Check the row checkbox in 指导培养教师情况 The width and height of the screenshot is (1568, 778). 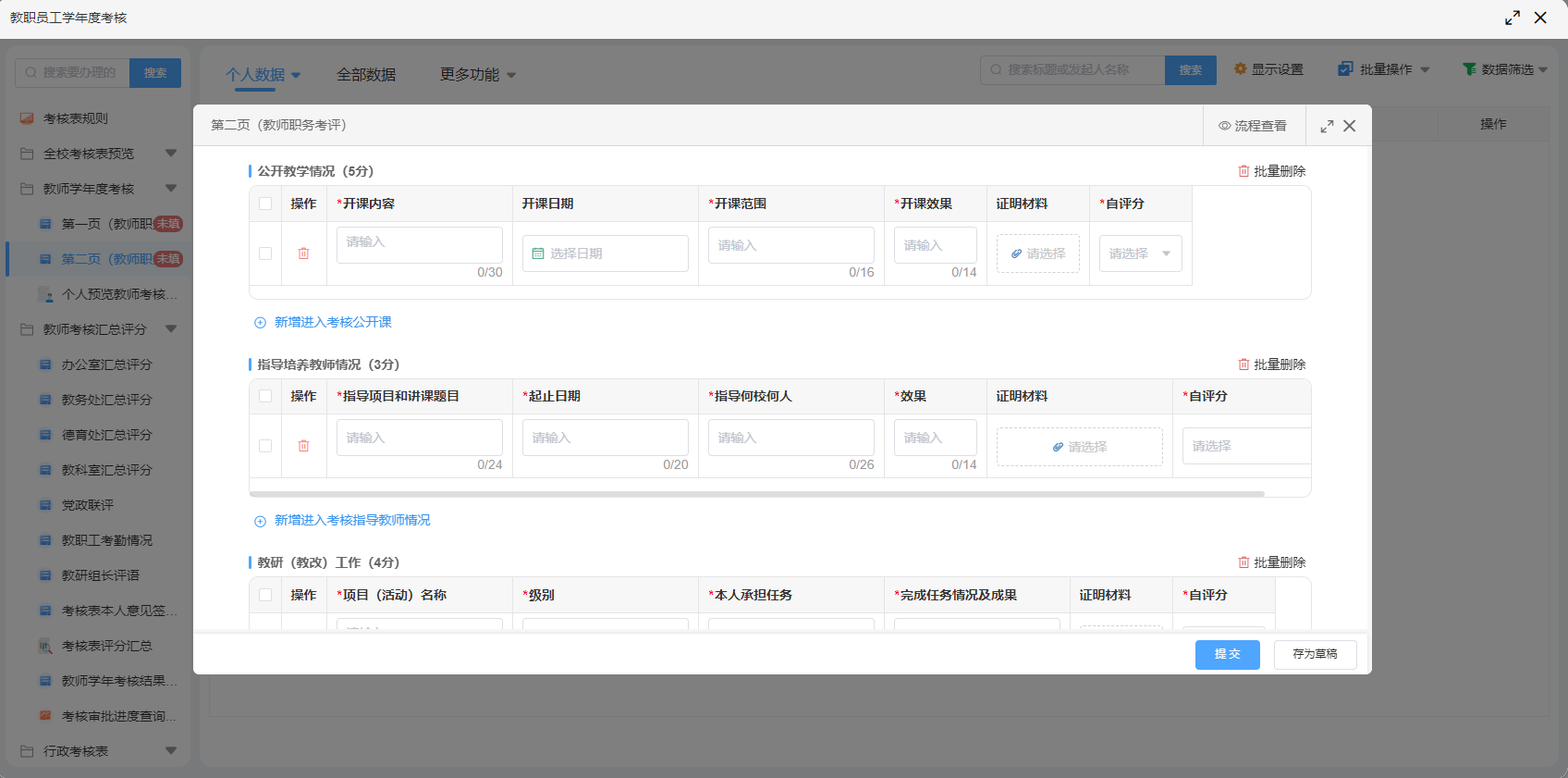pyautogui.click(x=265, y=446)
